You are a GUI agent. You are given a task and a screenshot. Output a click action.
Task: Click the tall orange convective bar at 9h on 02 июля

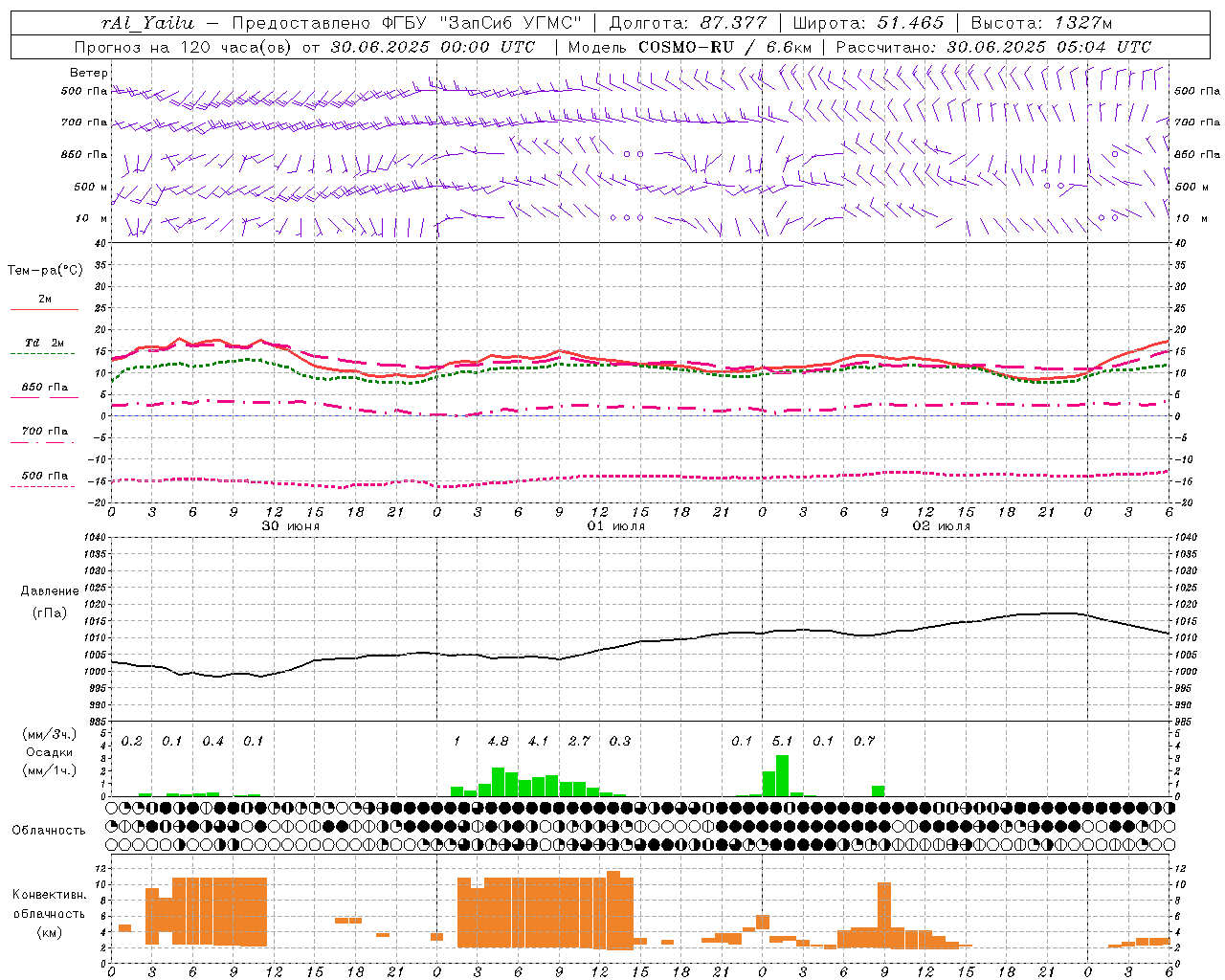(x=884, y=915)
